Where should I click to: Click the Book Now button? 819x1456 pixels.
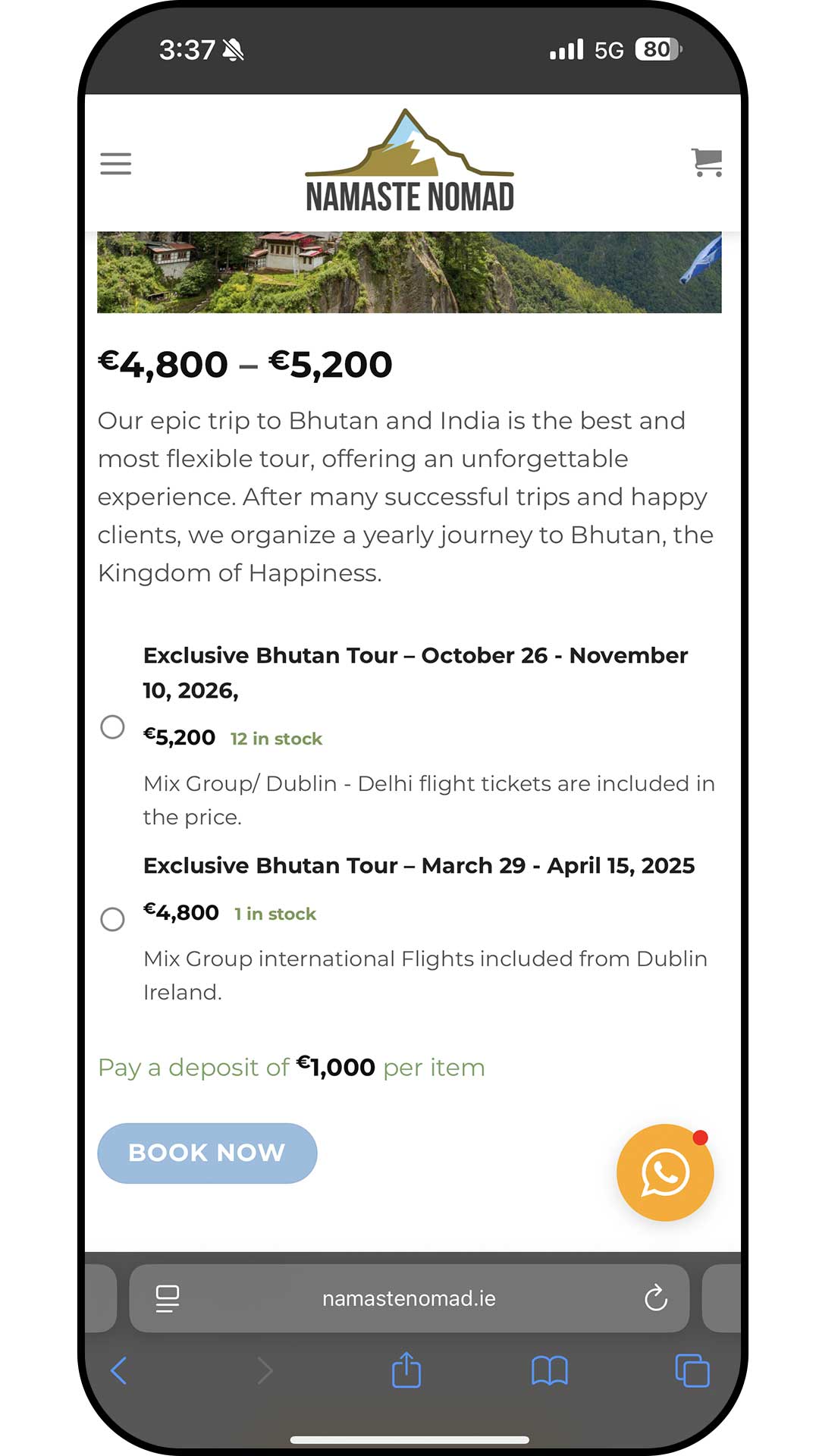[207, 1153]
